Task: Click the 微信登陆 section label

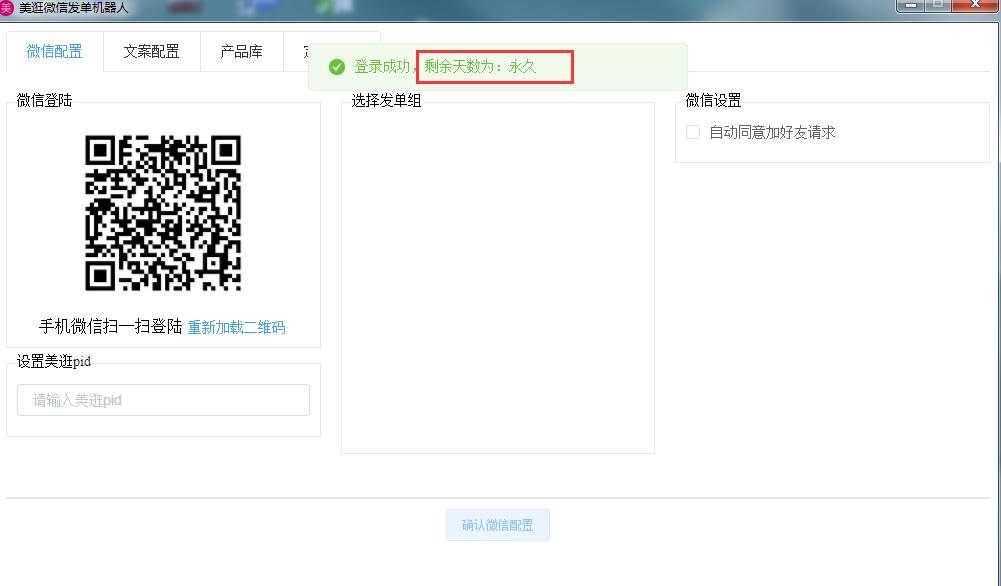Action: coord(44,101)
